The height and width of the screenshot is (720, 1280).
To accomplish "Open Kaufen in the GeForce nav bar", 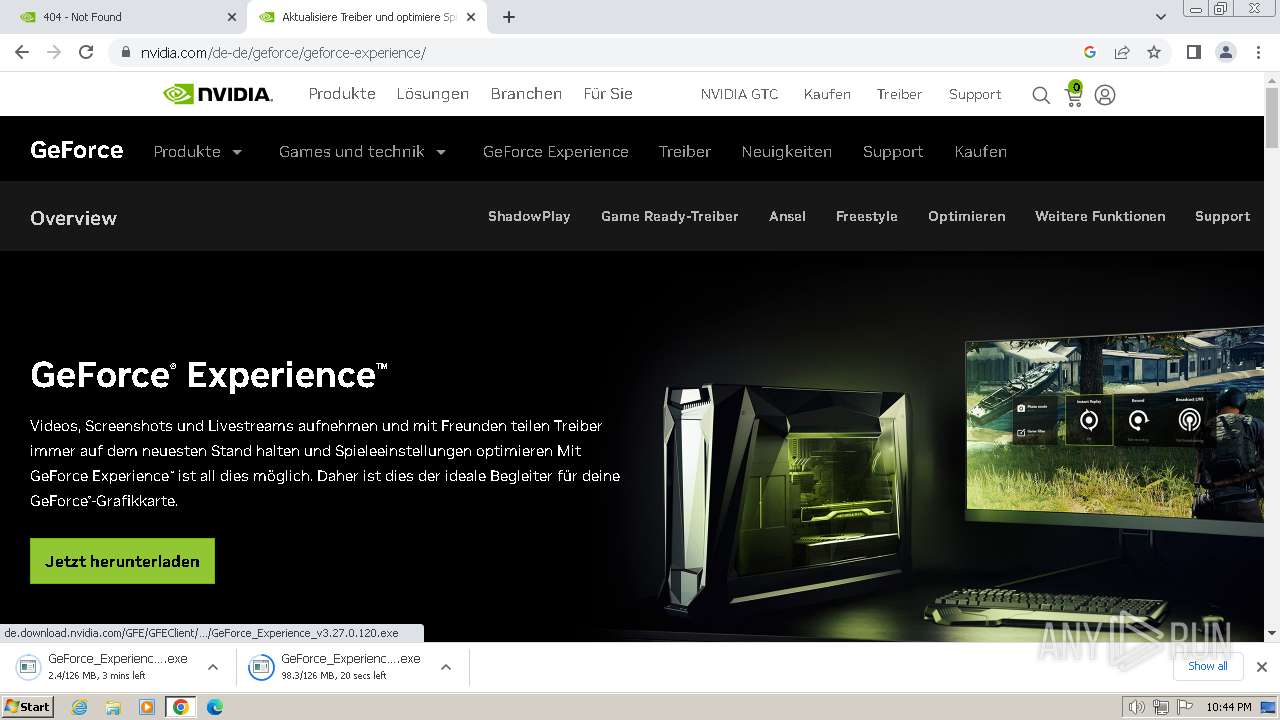I will click(x=980, y=152).
